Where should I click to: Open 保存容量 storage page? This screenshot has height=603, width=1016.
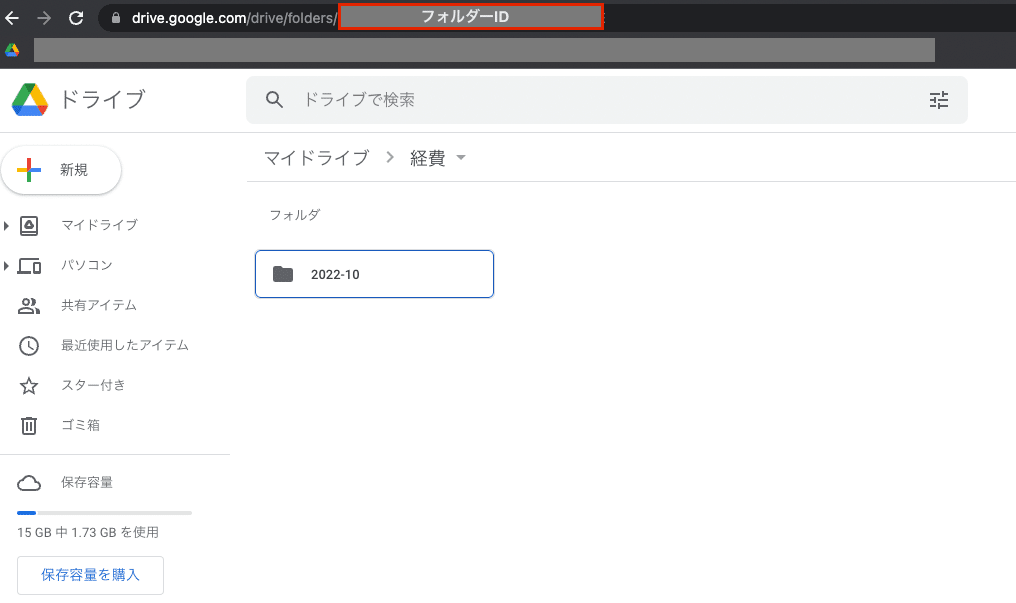pos(87,483)
